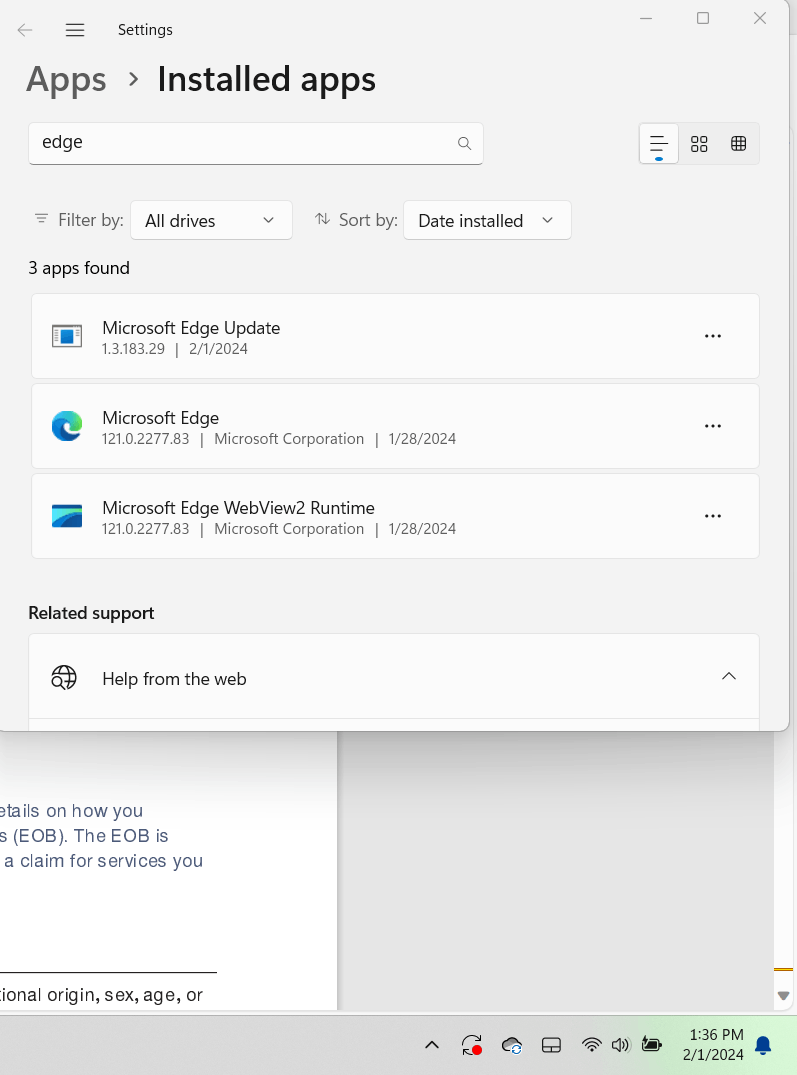
Task: Click the sort arrows icon next to Sort by
Action: (322, 219)
